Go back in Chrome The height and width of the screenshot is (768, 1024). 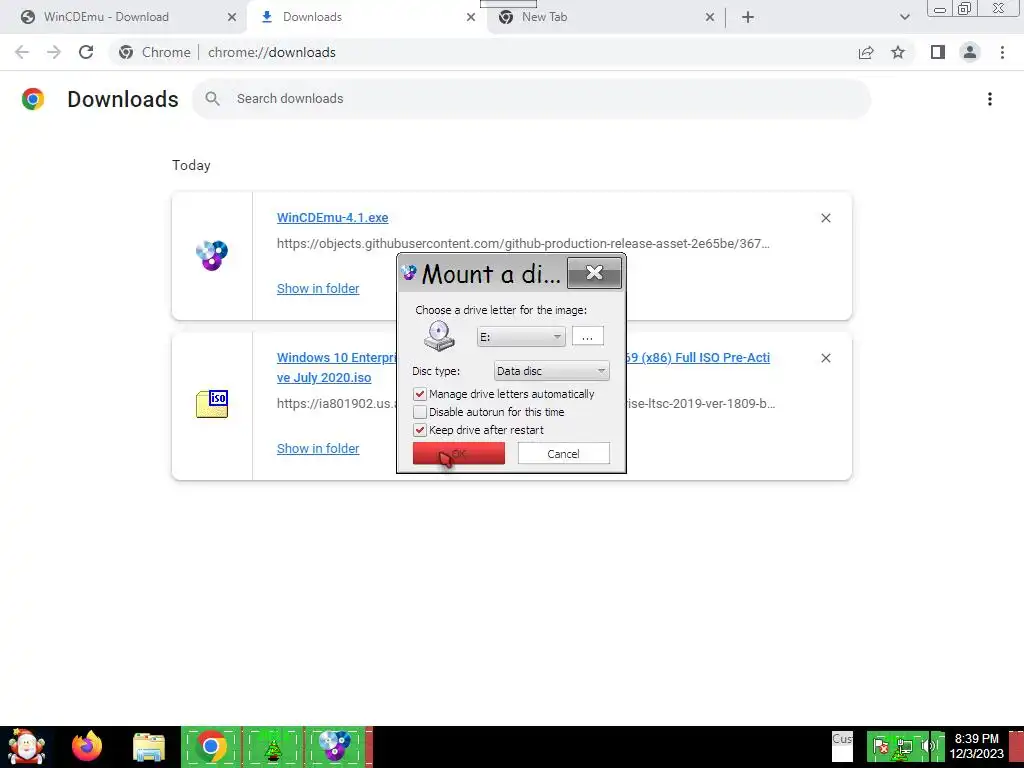click(x=22, y=52)
